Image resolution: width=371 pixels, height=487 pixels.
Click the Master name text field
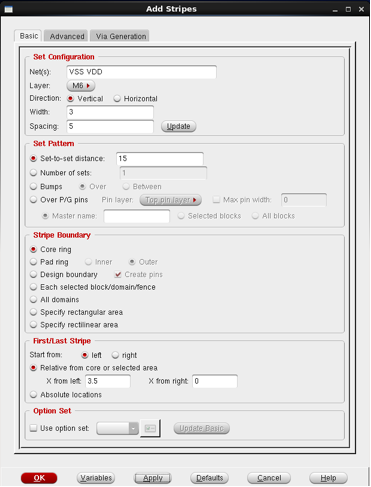pyautogui.click(x=137, y=216)
